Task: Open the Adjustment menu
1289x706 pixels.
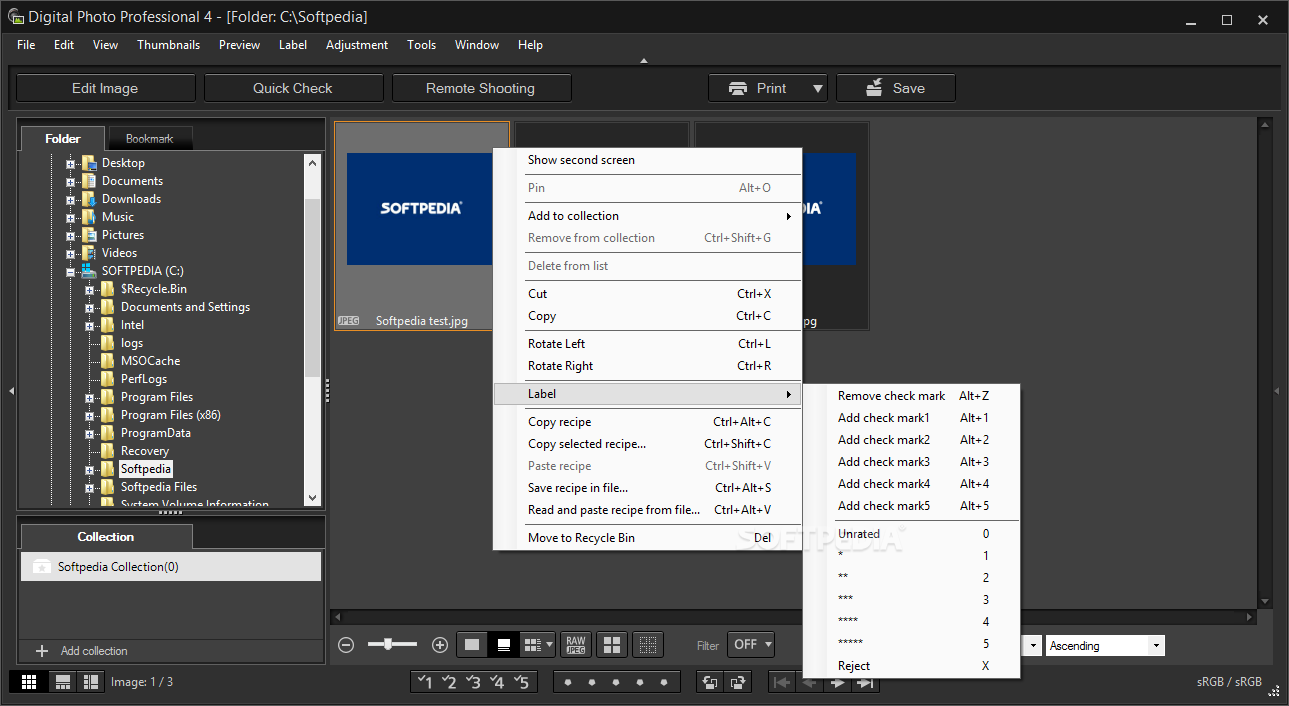Action: point(357,45)
